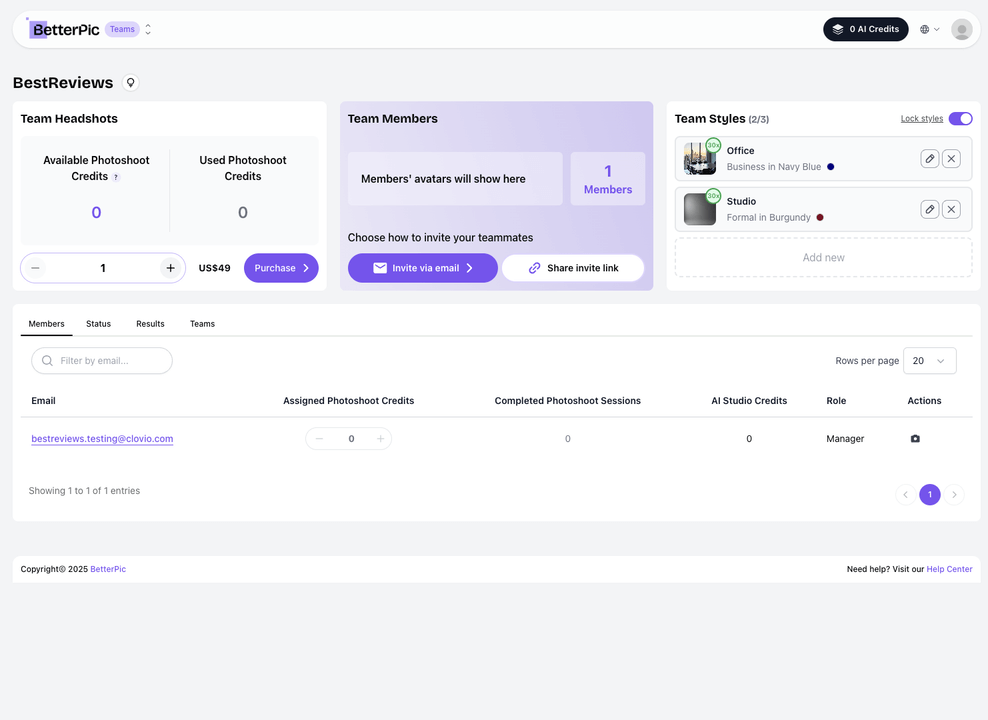Open the language selector chevron
988x720 pixels.
(938, 29)
